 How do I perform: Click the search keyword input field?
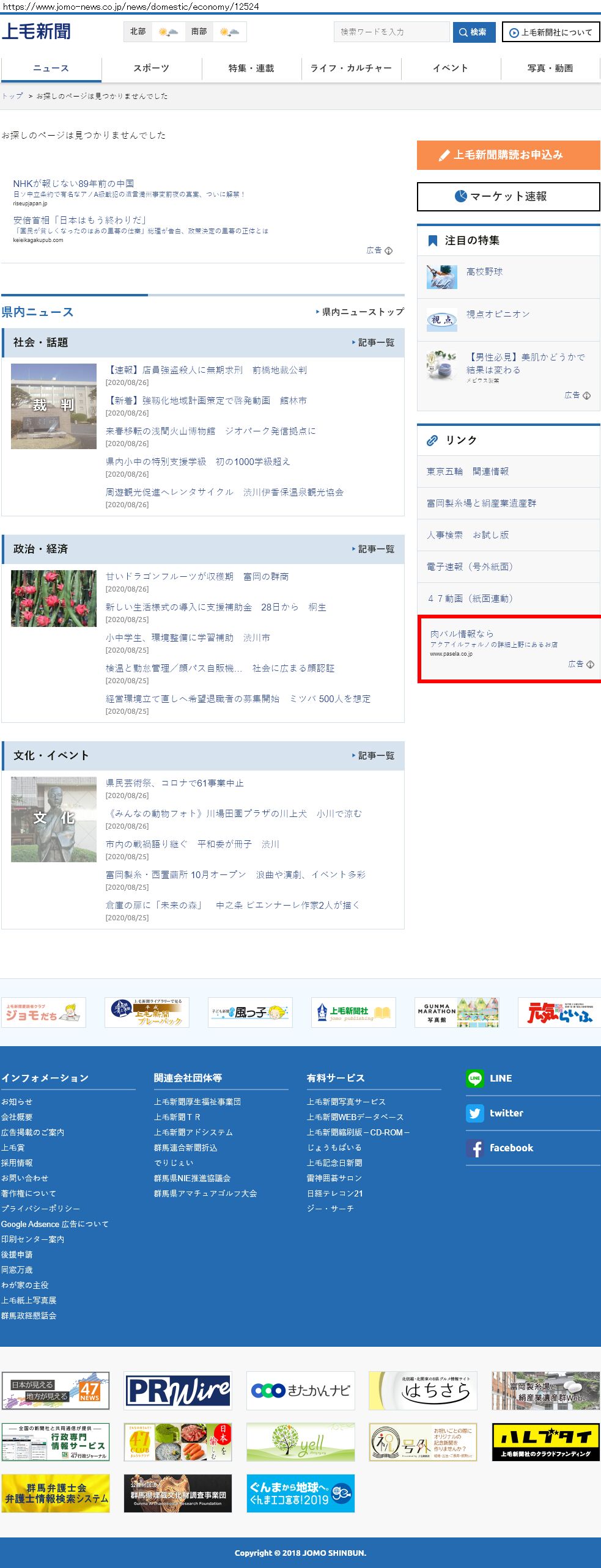coord(391,32)
